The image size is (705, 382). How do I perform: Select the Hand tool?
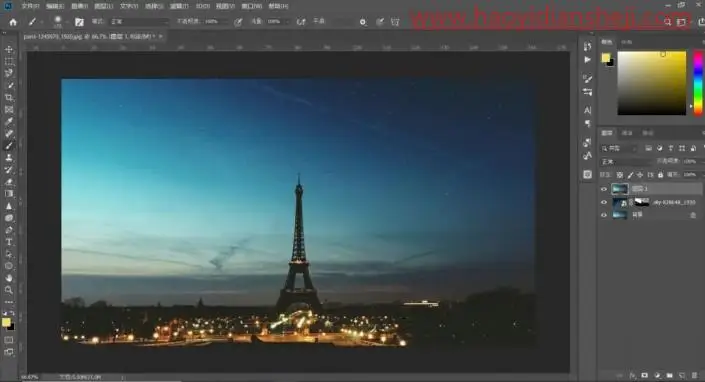(x=9, y=278)
